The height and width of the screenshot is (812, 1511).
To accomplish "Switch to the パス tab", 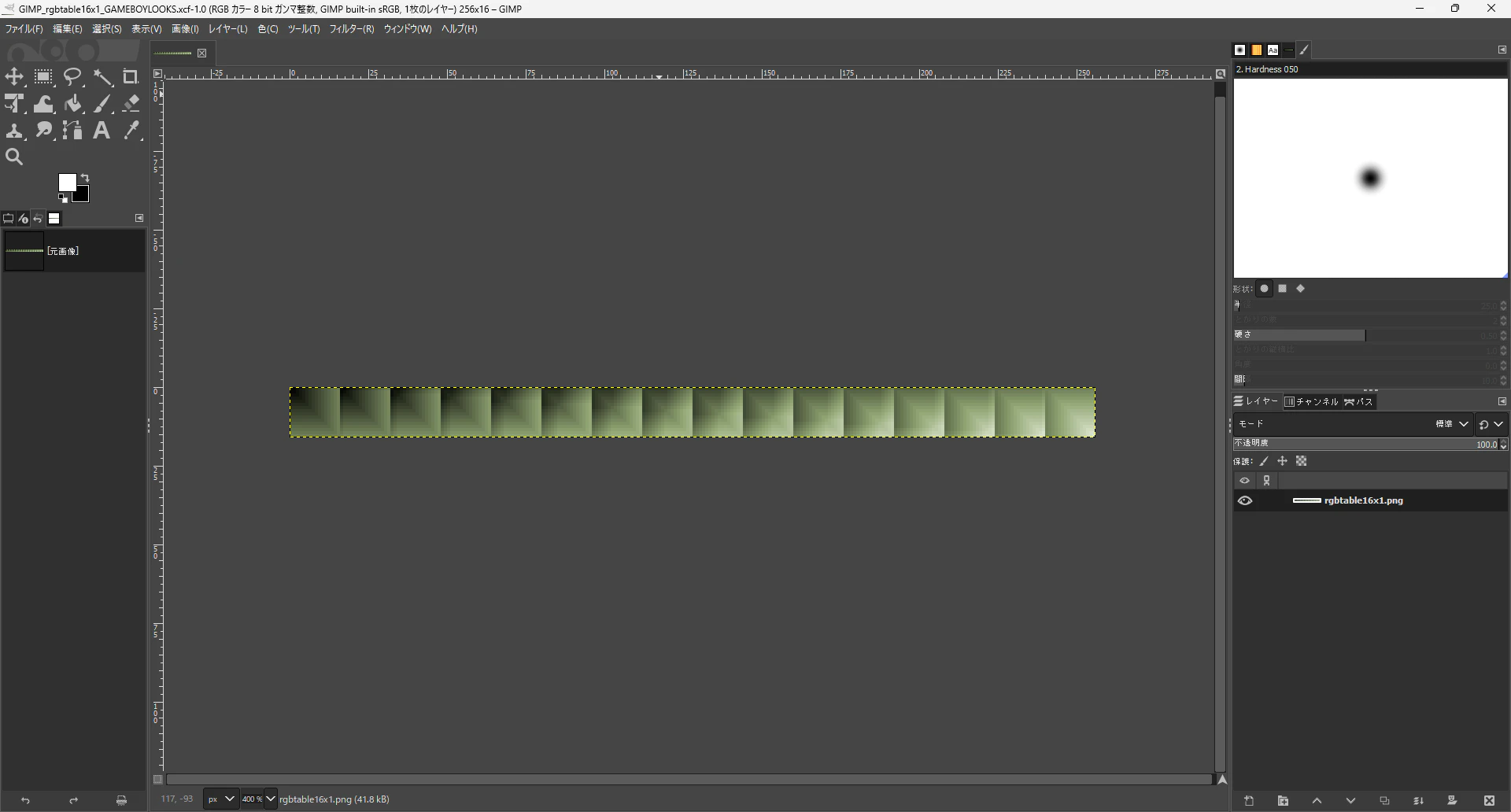I will 1358,402.
